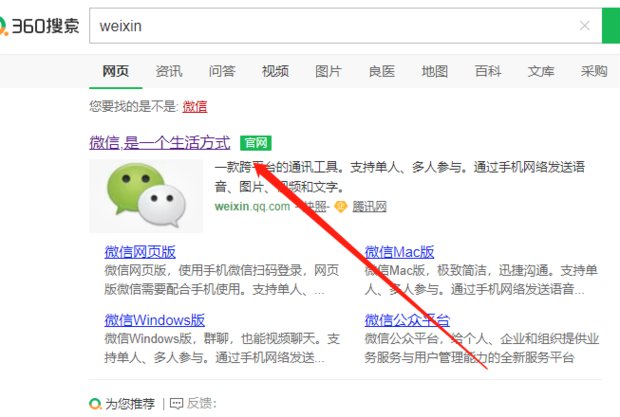Select the 地图 tab
Viewport: 620px width, 417px height.
tap(435, 71)
